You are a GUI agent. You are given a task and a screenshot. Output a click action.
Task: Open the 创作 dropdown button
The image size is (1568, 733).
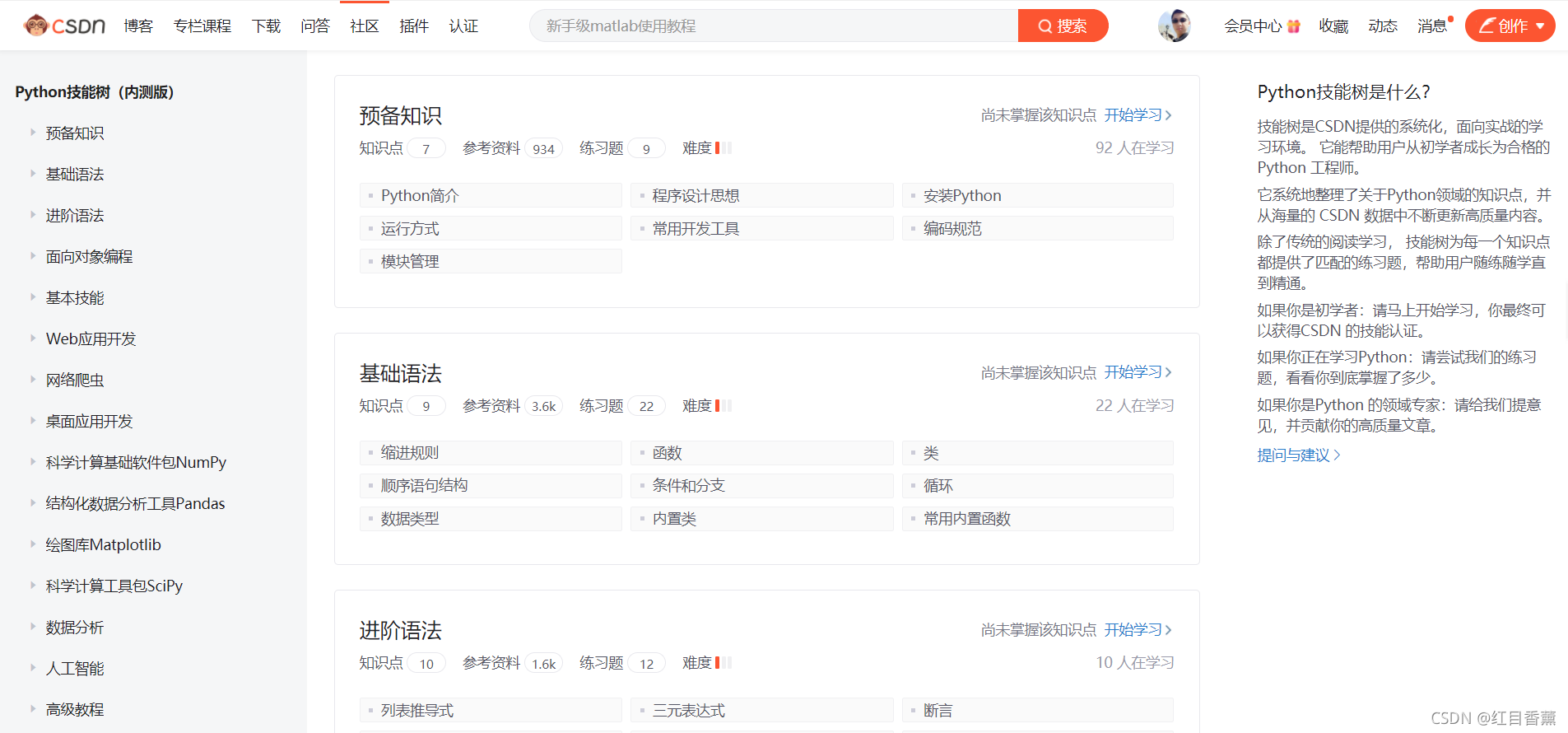[x=1510, y=26]
